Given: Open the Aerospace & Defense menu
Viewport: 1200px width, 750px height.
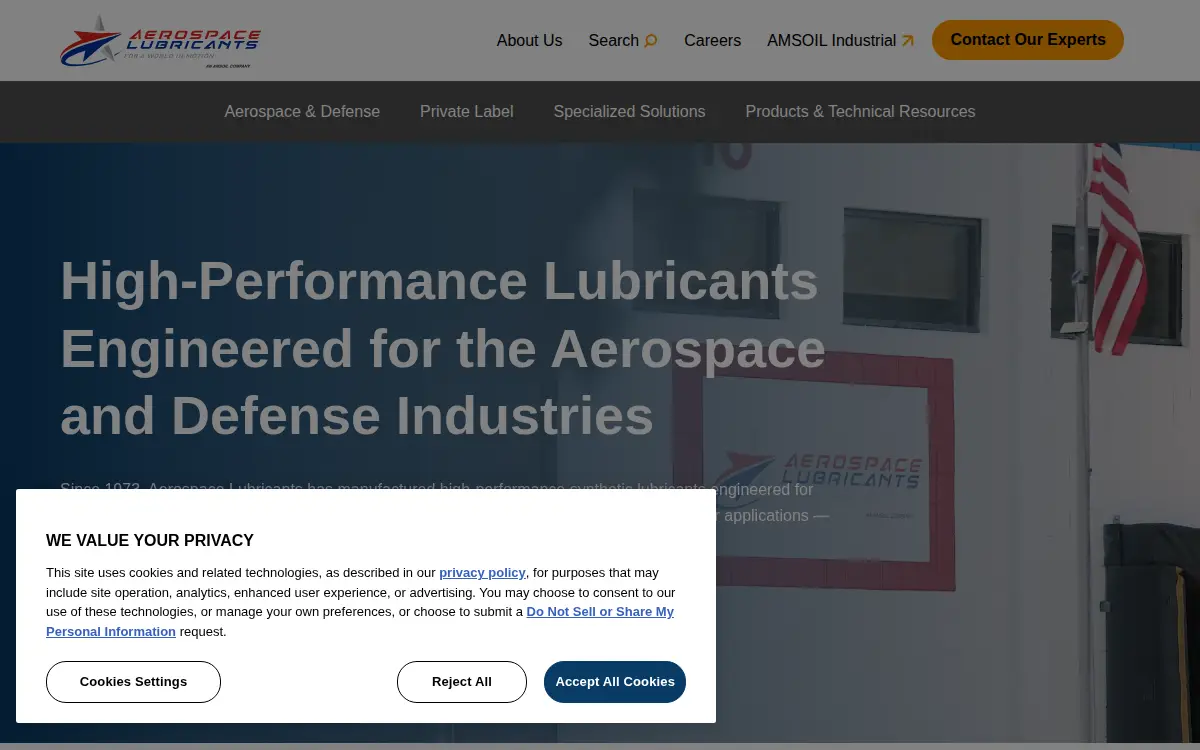Looking at the screenshot, I should click(x=302, y=112).
